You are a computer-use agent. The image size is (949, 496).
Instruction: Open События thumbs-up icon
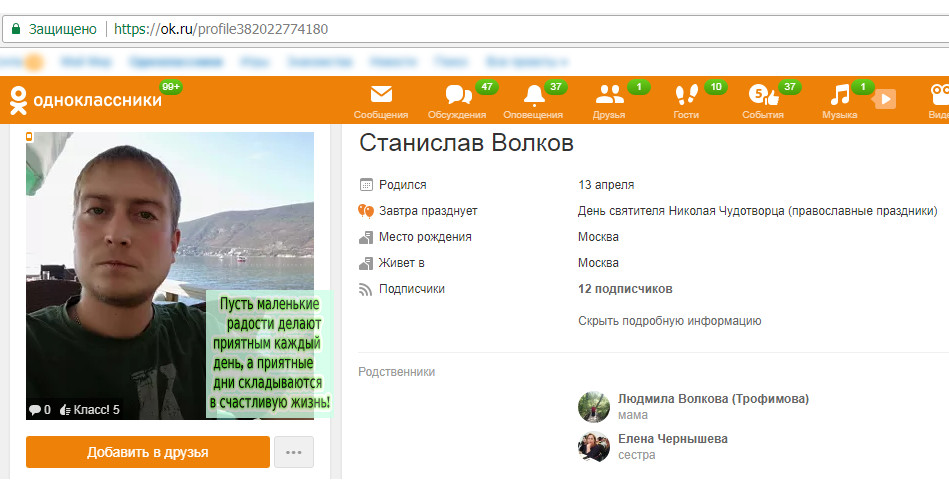pyautogui.click(x=764, y=95)
